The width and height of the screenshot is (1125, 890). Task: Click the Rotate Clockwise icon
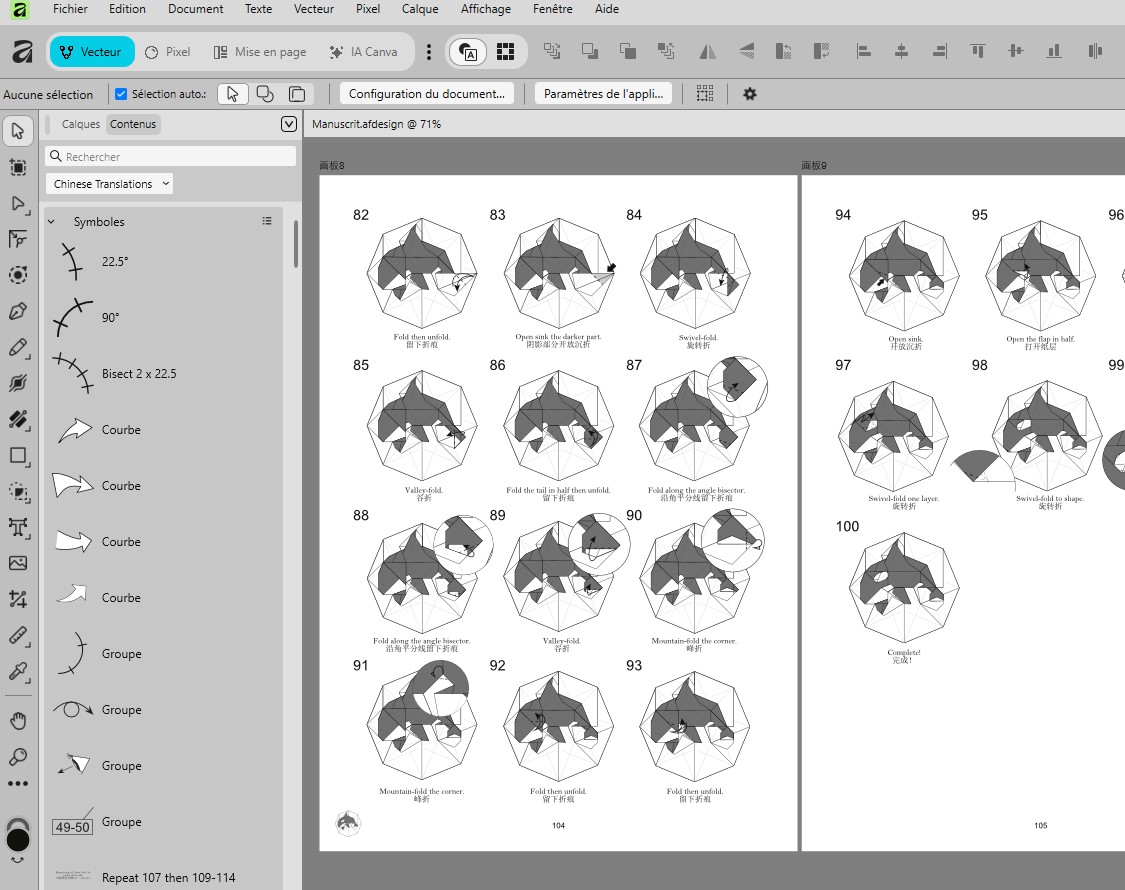822,51
